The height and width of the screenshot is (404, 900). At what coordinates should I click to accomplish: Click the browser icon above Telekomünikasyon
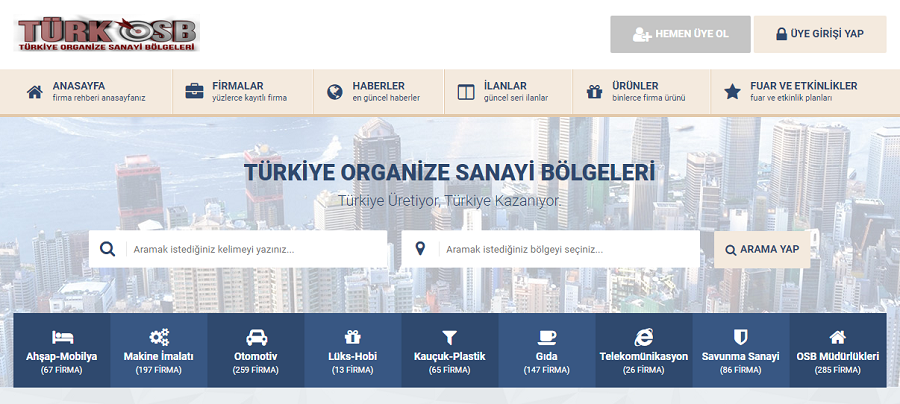[643, 337]
